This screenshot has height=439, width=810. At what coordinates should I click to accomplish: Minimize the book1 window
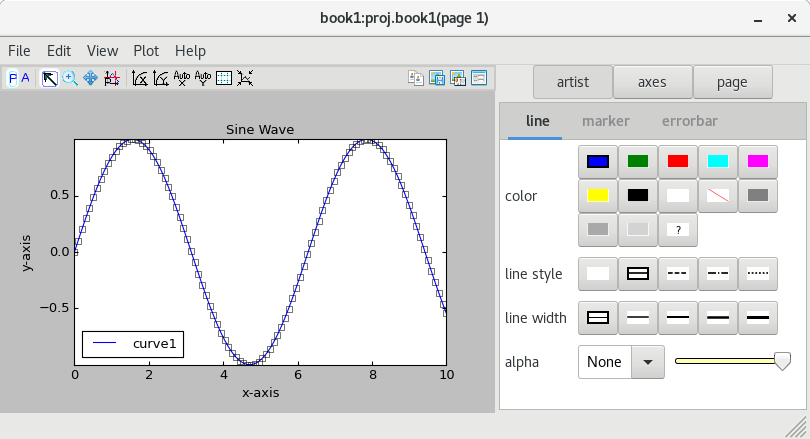(758, 19)
